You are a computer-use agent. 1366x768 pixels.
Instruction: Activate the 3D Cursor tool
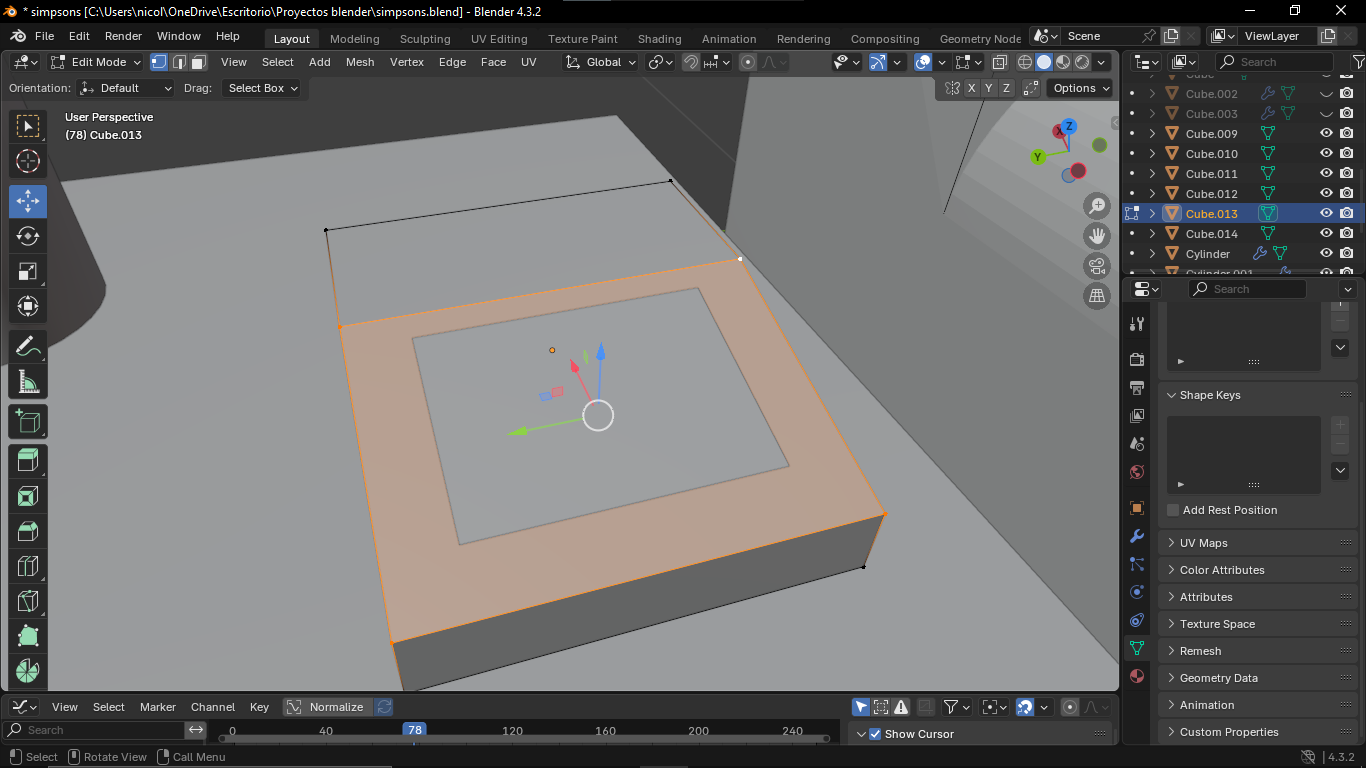click(x=28, y=161)
